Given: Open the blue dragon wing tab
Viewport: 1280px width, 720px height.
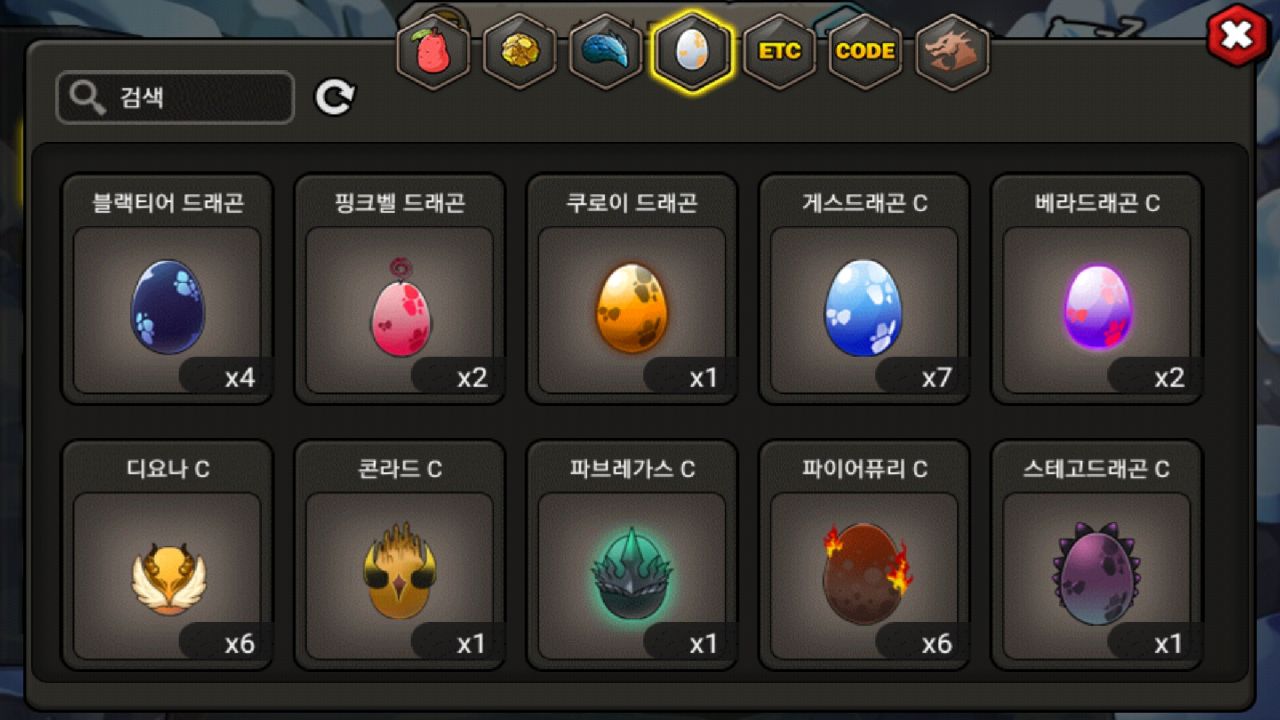Looking at the screenshot, I should coord(606,51).
